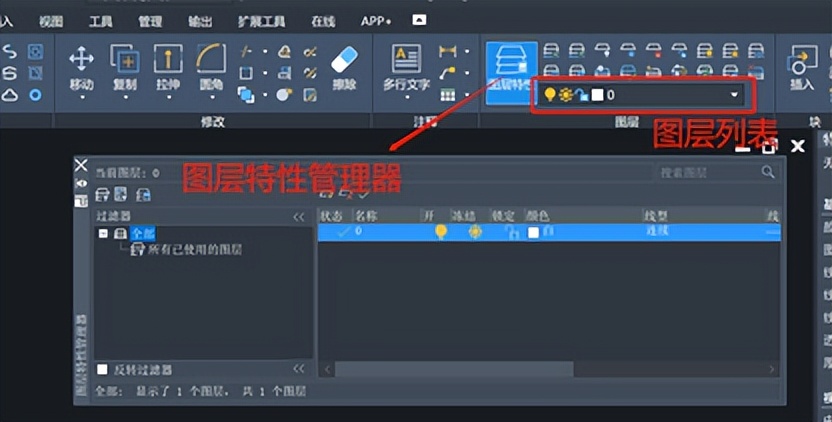Toggle the lock icon in ribbon layer list
This screenshot has width=832, height=422.
click(582, 95)
